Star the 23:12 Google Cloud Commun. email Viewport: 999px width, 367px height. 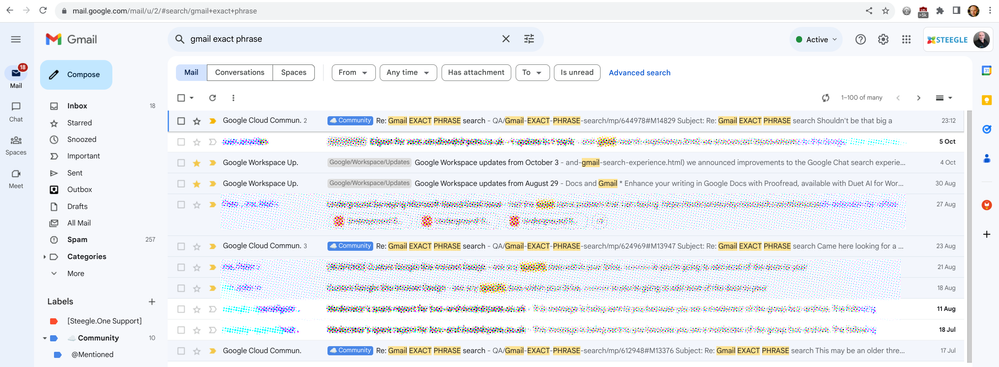(x=197, y=121)
